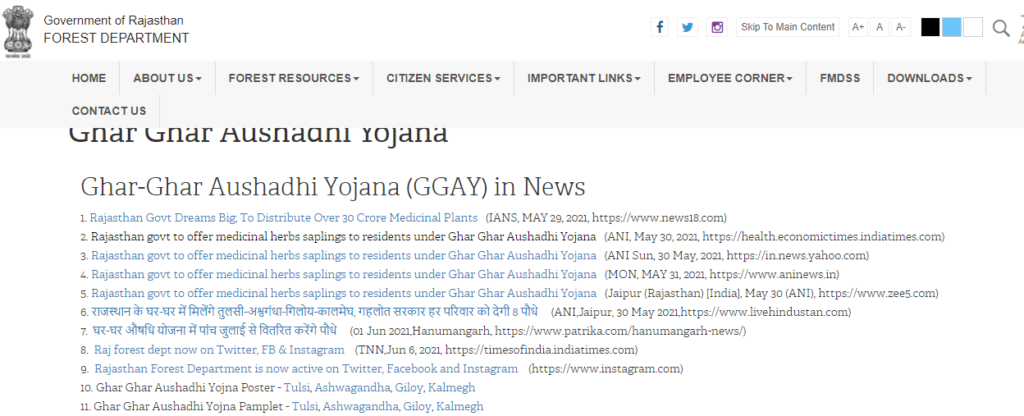Expand the EMPLOYEE CORNER dropdown menu
The width and height of the screenshot is (1024, 416).
pyautogui.click(x=730, y=78)
